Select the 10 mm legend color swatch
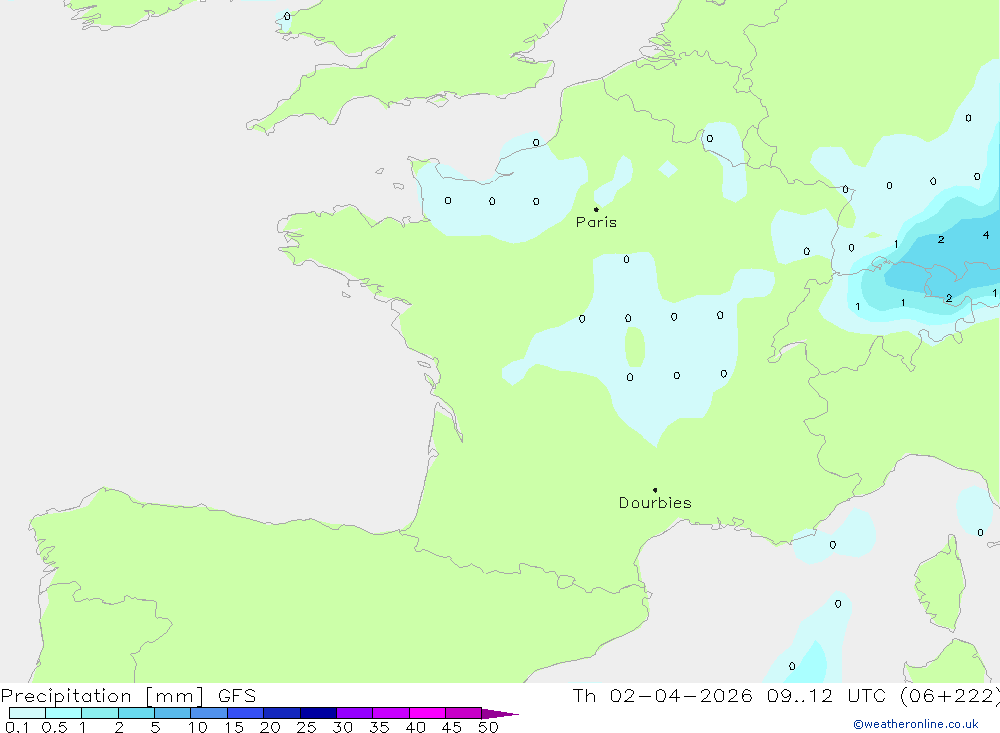 coord(209,713)
